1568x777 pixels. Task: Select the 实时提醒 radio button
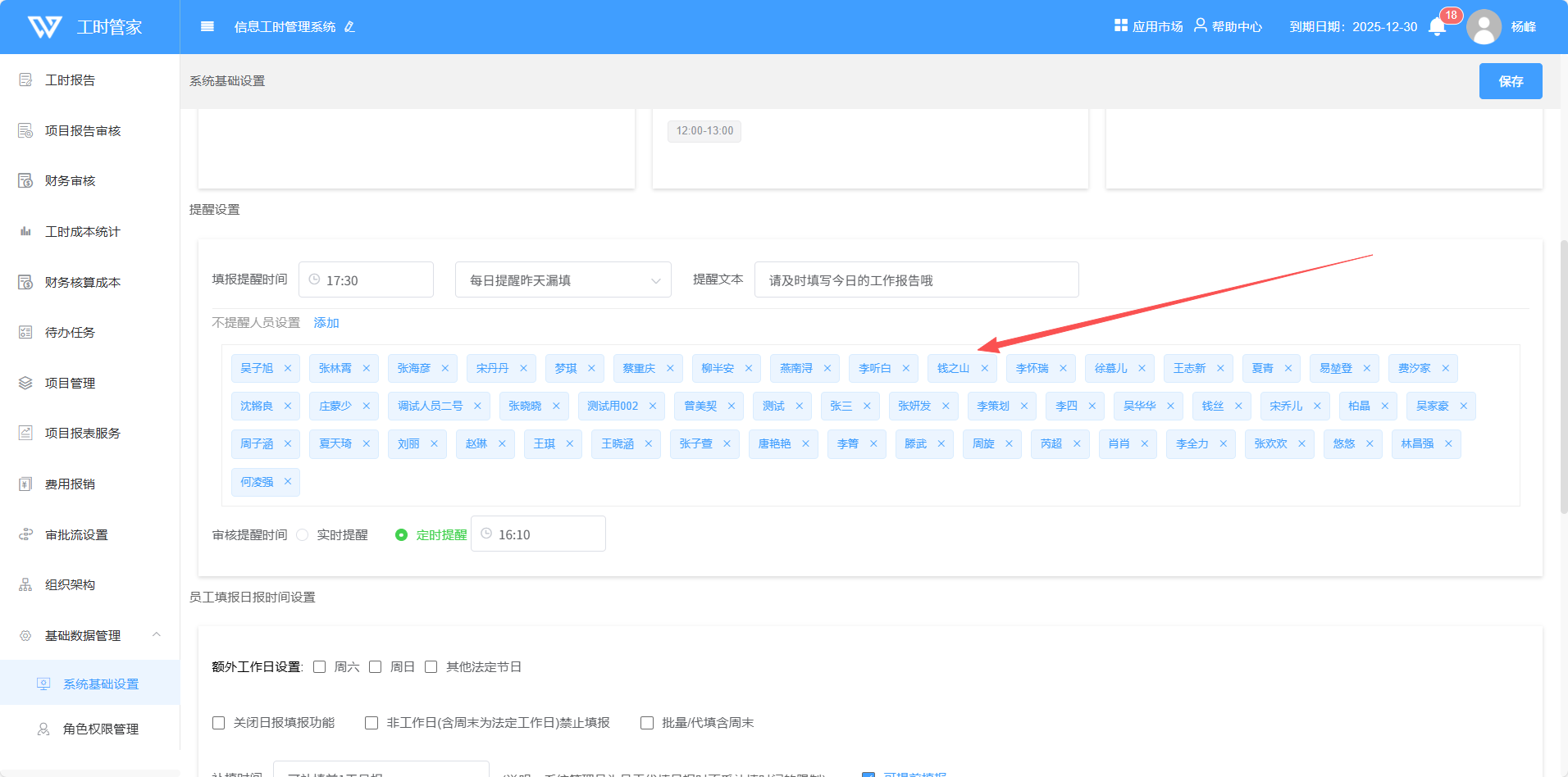point(303,534)
